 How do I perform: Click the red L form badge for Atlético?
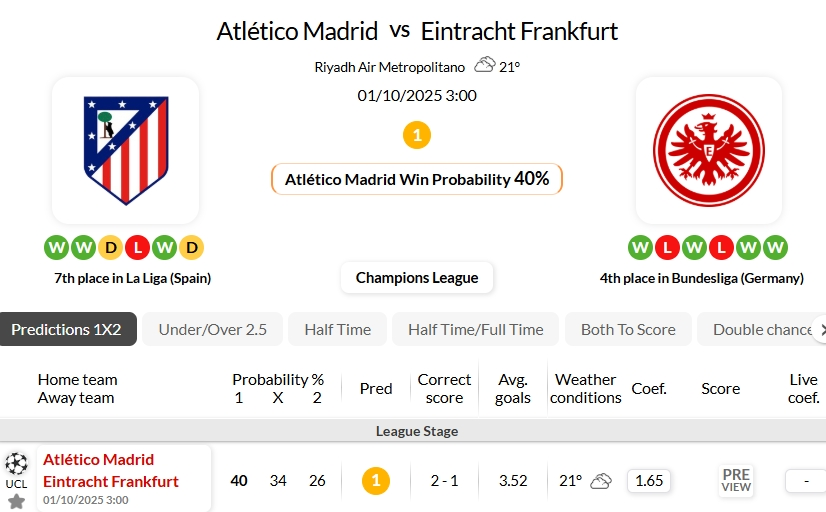click(137, 247)
